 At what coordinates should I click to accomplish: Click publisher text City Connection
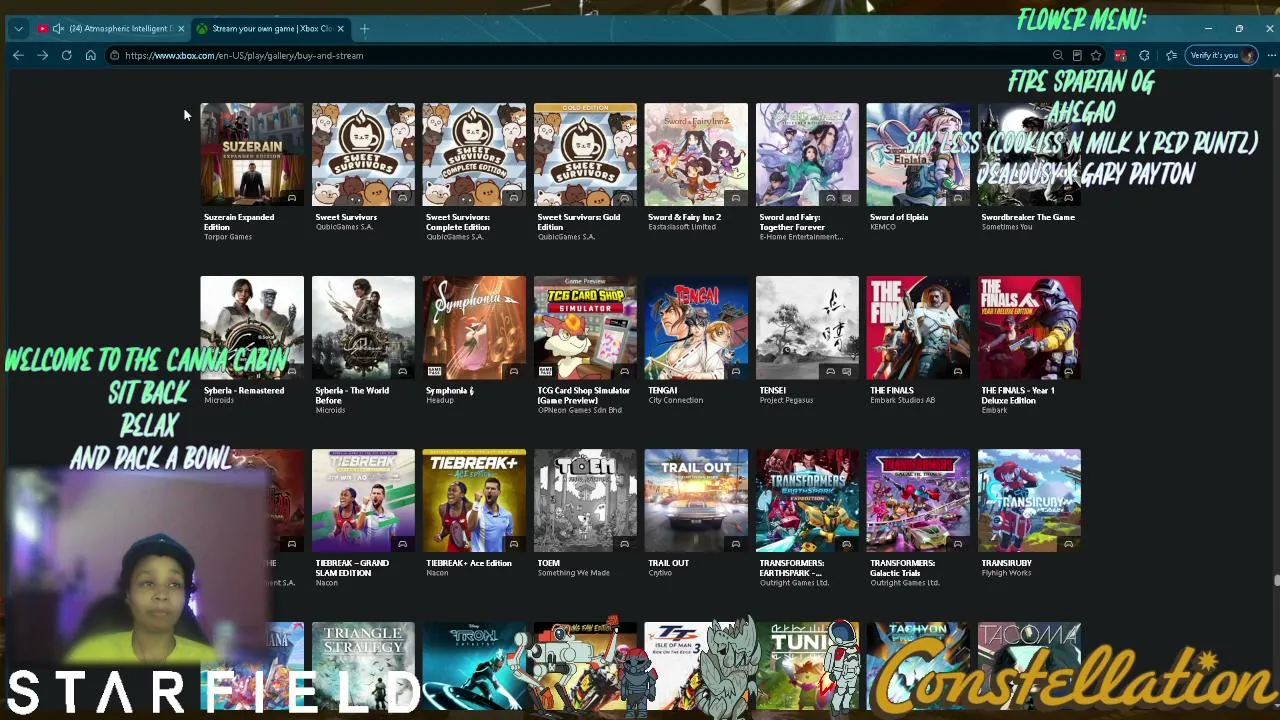(675, 400)
